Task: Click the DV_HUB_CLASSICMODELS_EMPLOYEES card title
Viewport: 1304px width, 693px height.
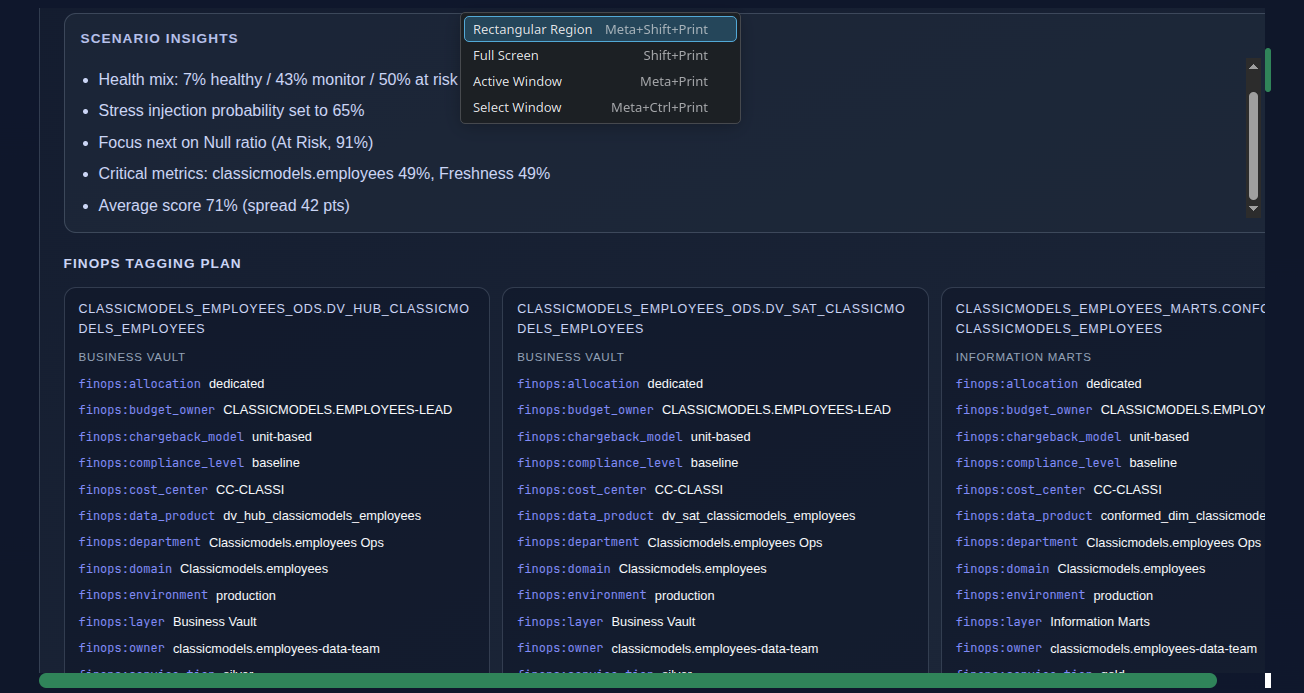Action: tap(274, 318)
